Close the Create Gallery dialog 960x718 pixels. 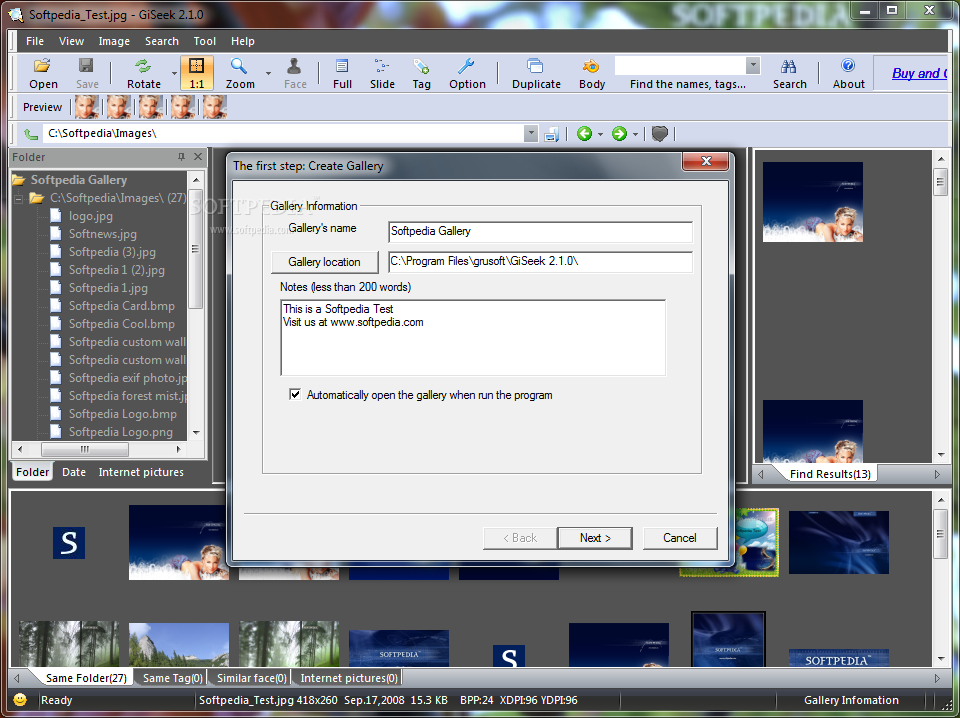(x=705, y=162)
